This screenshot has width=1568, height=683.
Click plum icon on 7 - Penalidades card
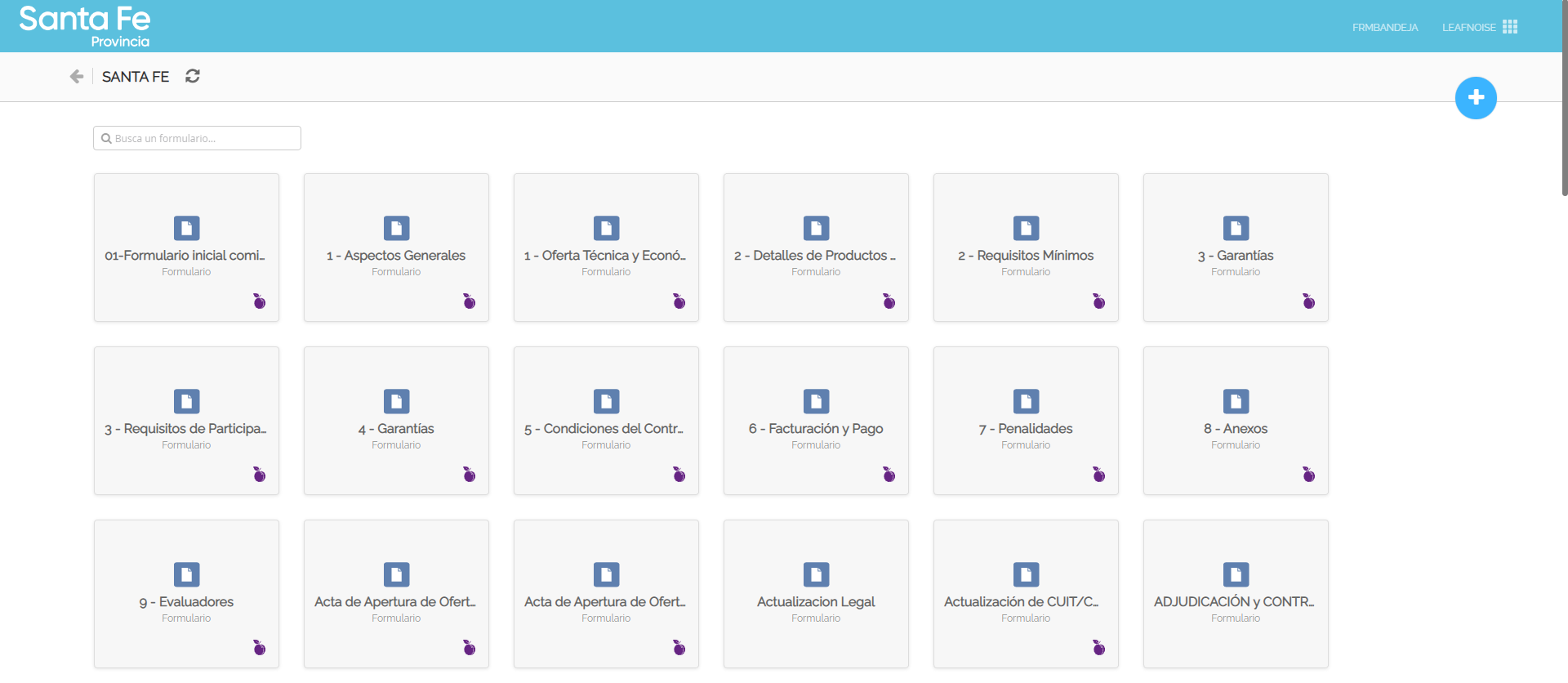click(x=1098, y=475)
